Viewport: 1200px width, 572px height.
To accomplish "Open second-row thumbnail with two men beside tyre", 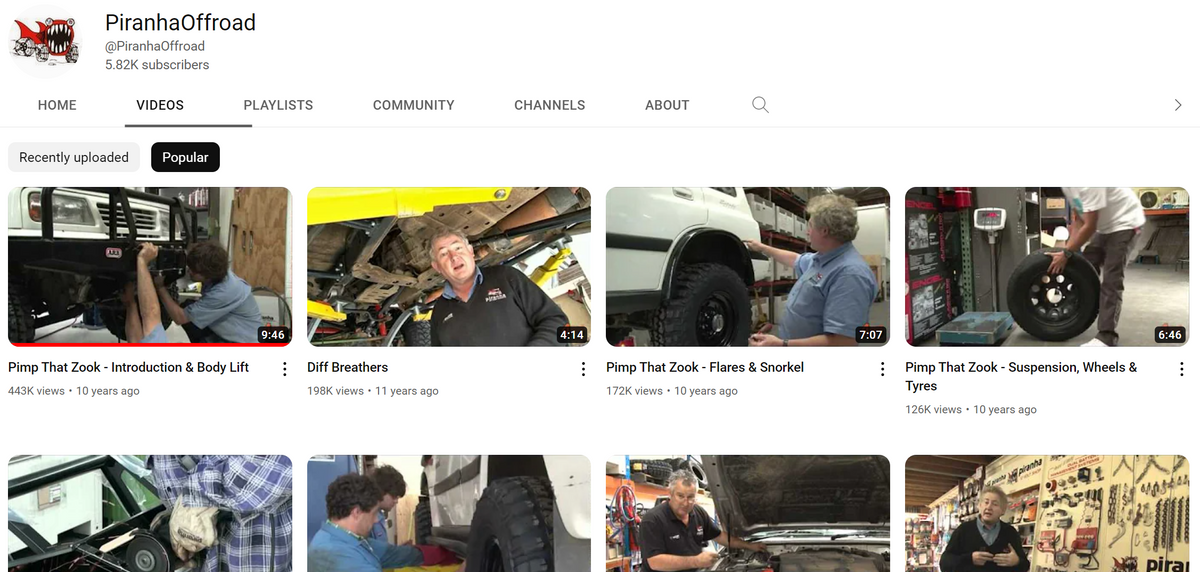I will [x=449, y=514].
